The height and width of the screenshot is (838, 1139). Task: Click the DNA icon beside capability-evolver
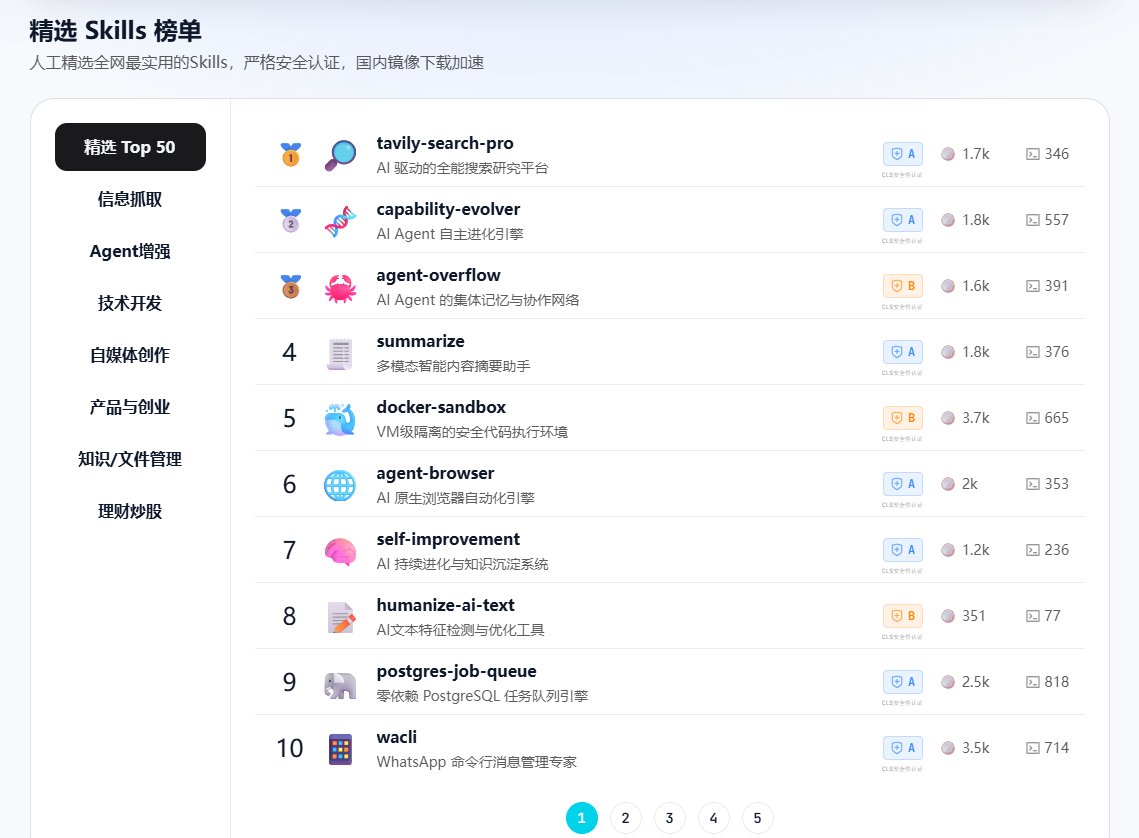[x=340, y=220]
